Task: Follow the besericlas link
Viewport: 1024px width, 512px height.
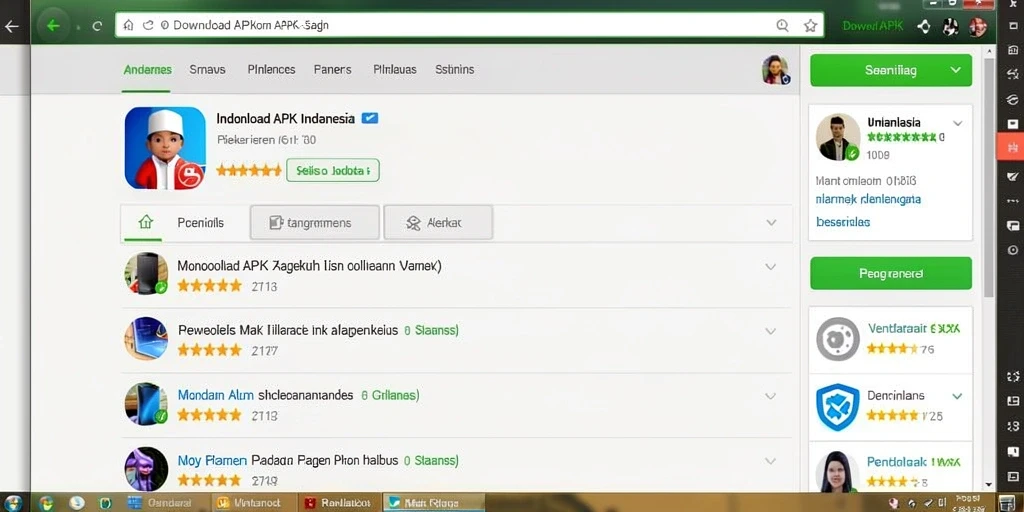Action: point(843,222)
